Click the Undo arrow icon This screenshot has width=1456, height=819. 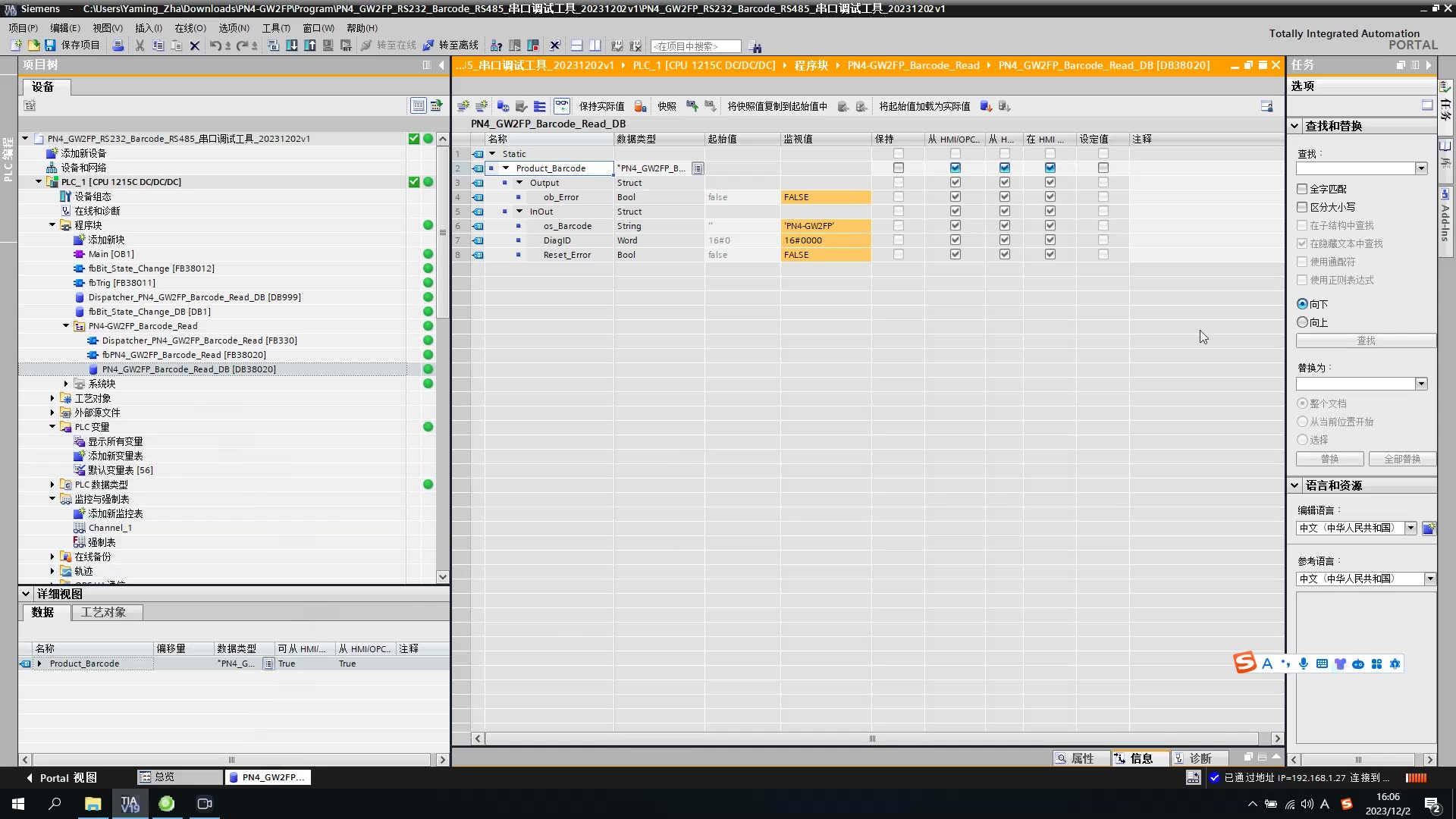(x=215, y=45)
